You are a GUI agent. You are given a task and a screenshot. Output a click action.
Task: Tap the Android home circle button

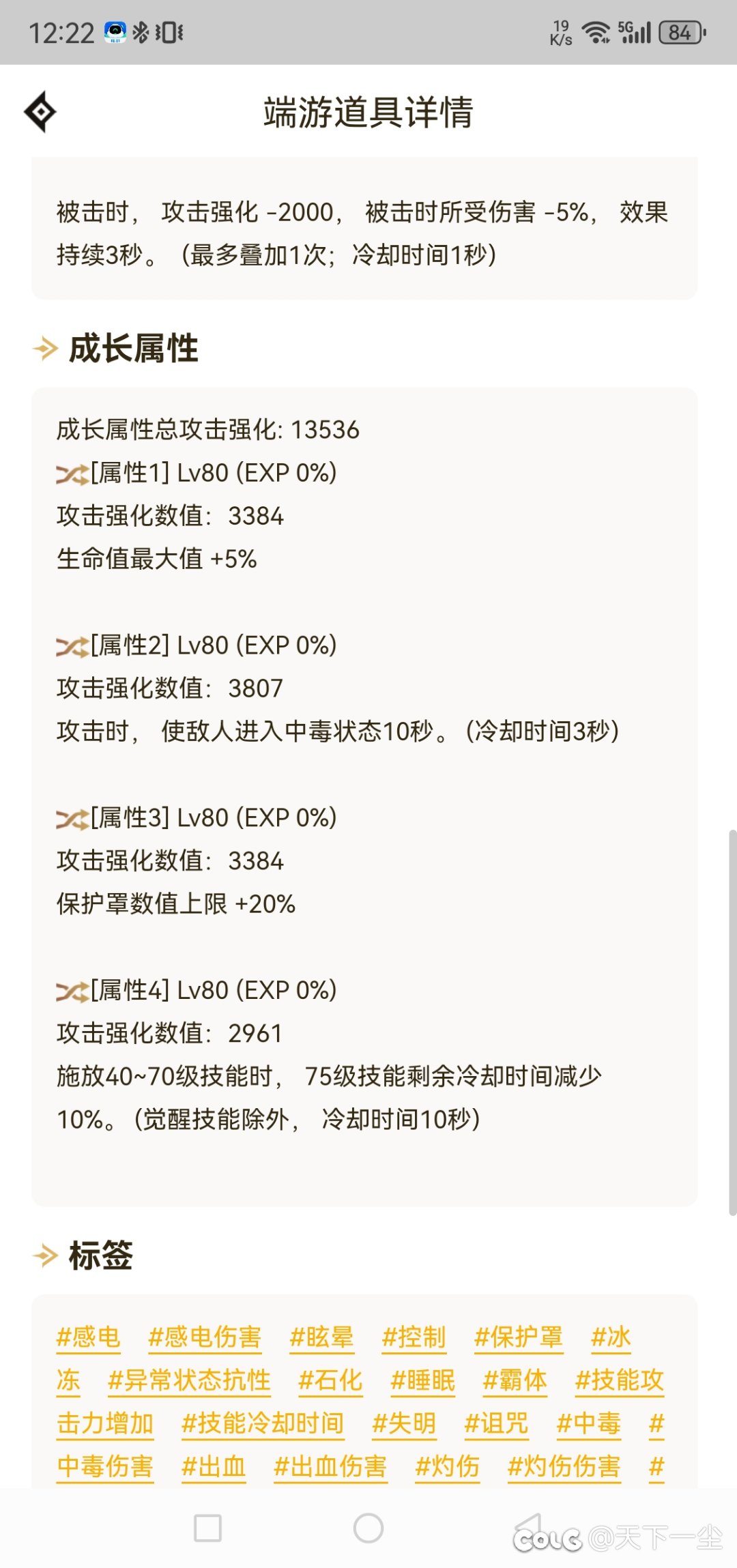pyautogui.click(x=369, y=1528)
